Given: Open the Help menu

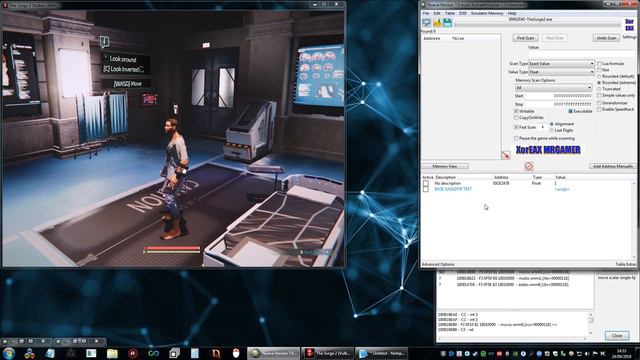Looking at the screenshot, I should [x=512, y=13].
